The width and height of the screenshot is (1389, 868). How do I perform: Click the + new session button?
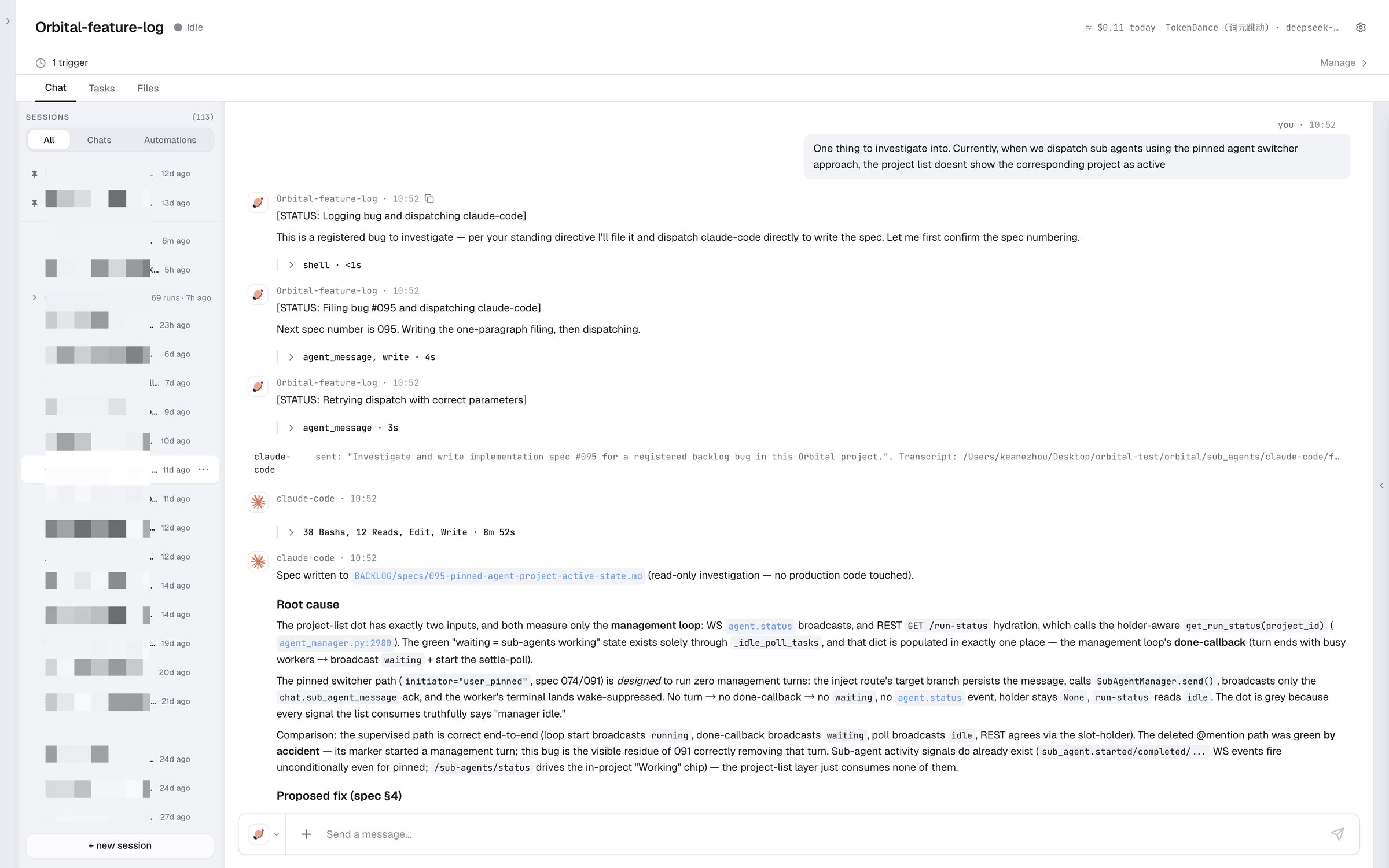point(120,845)
